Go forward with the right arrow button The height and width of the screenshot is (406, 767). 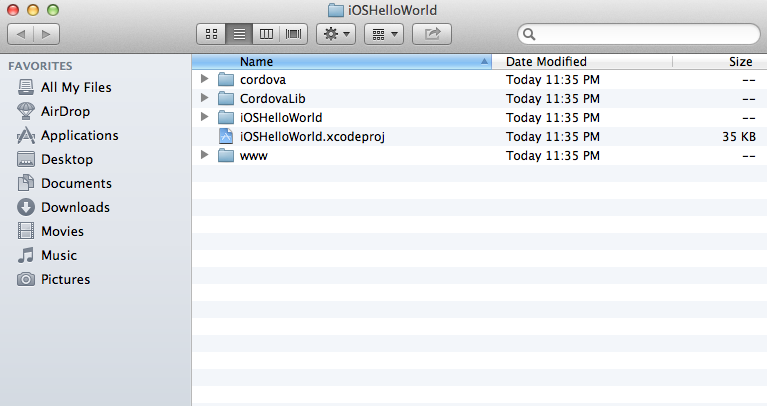[46, 34]
